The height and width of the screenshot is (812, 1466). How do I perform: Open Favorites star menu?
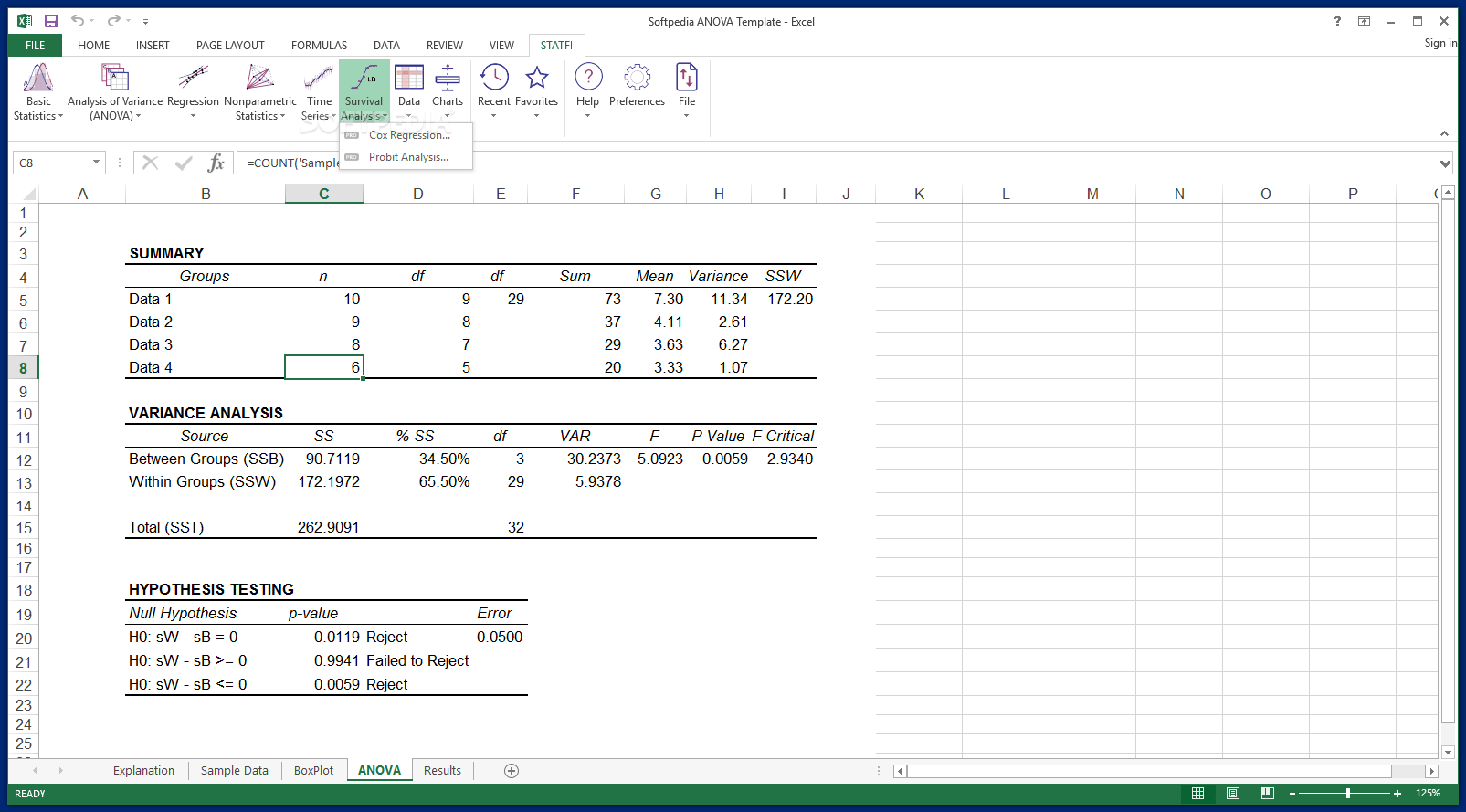(x=537, y=91)
